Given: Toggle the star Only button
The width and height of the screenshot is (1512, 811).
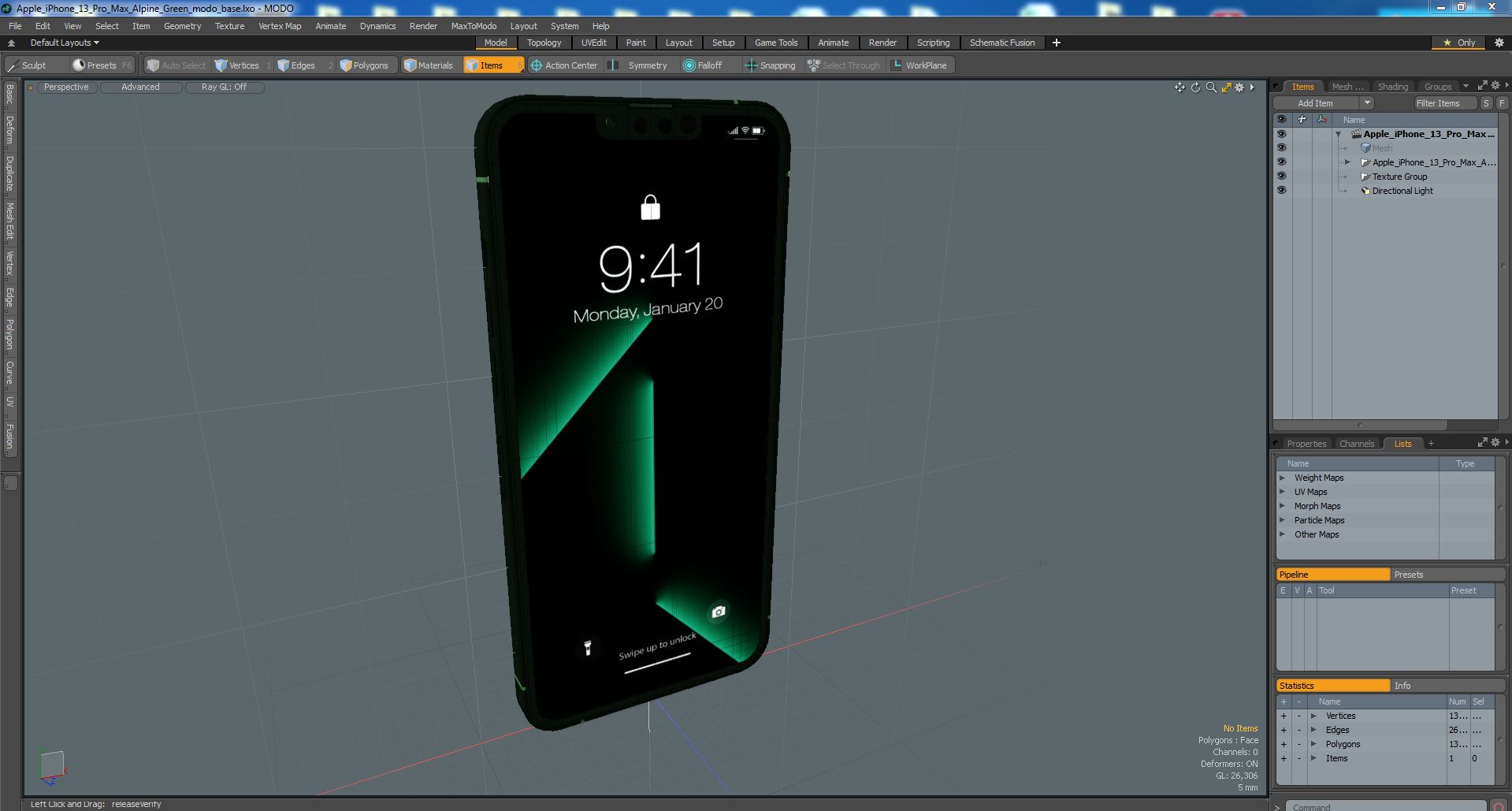Looking at the screenshot, I should [x=1458, y=43].
